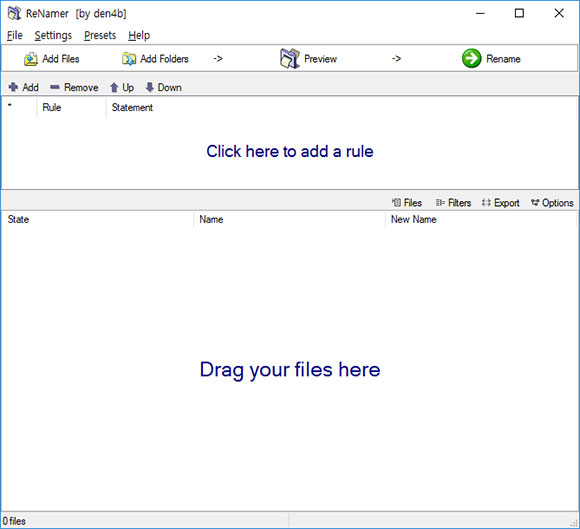The image size is (580, 529).
Task: Add a new rule with plus icon
Action: click(13, 87)
